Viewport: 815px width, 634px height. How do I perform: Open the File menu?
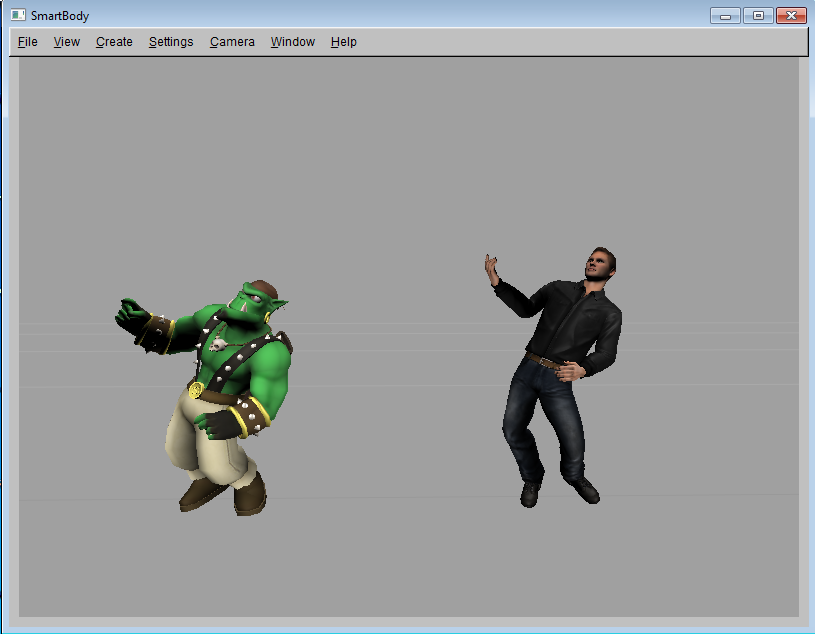click(x=28, y=42)
